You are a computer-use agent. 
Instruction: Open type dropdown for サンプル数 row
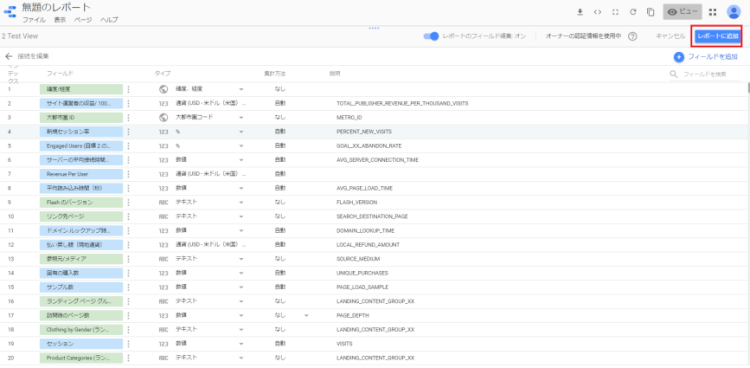click(x=241, y=288)
